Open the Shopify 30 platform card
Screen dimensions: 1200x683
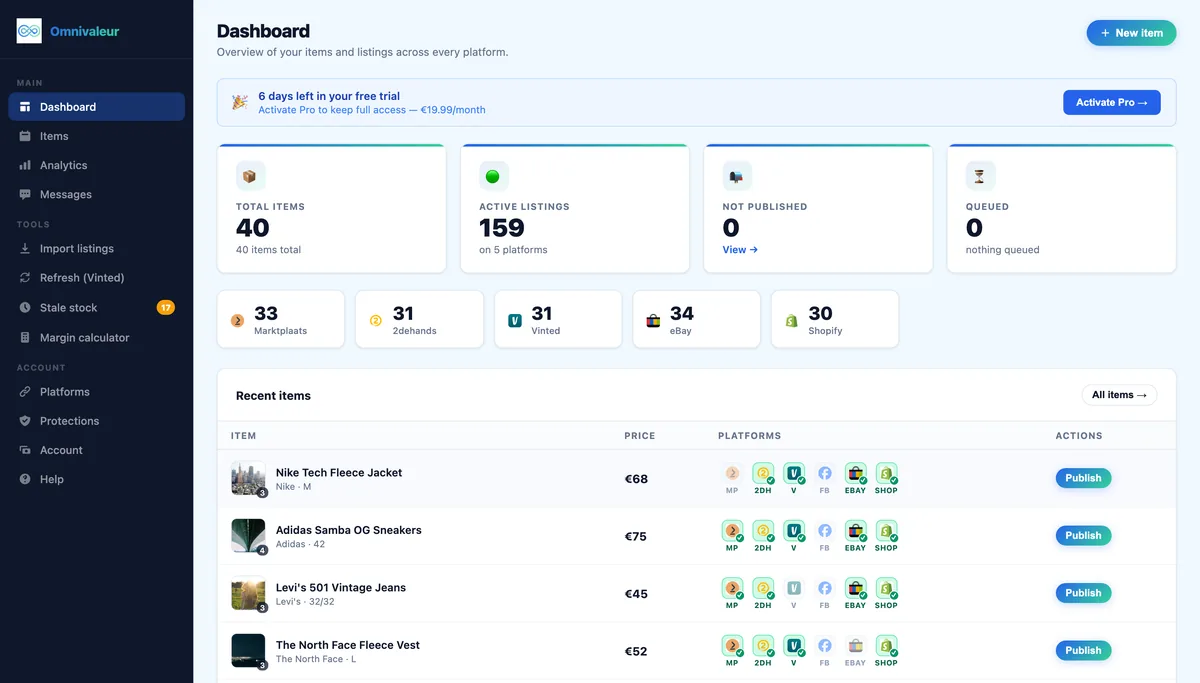(835, 320)
